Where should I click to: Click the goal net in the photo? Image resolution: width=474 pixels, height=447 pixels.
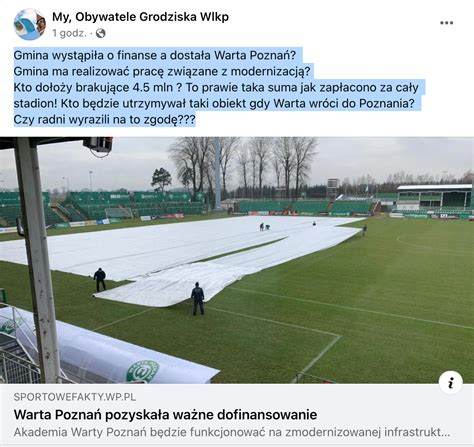pyautogui.click(x=118, y=213)
